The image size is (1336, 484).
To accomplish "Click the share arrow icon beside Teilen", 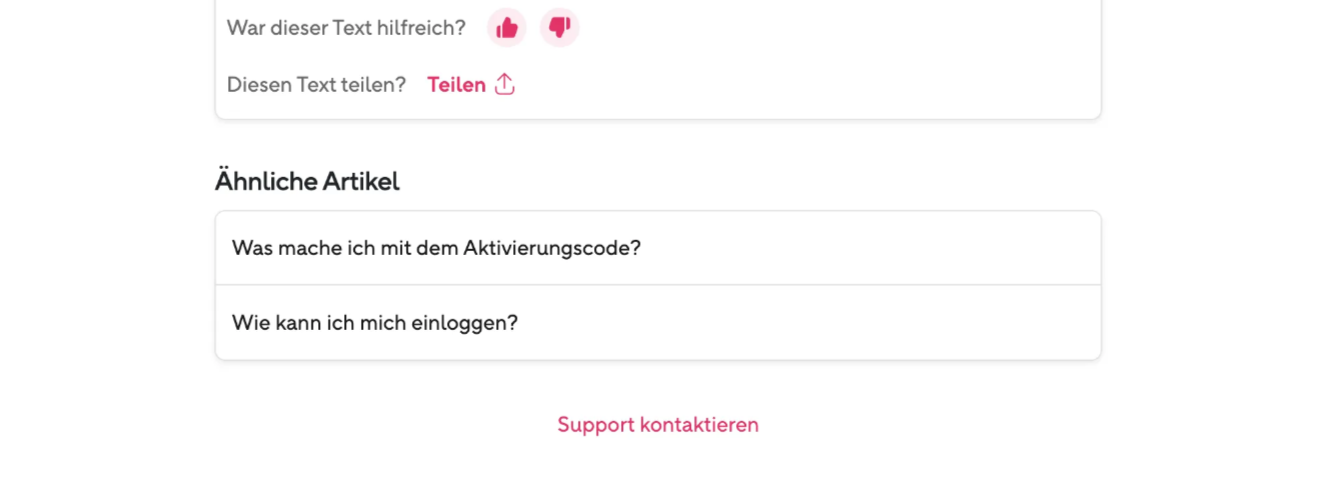I will pos(505,84).
